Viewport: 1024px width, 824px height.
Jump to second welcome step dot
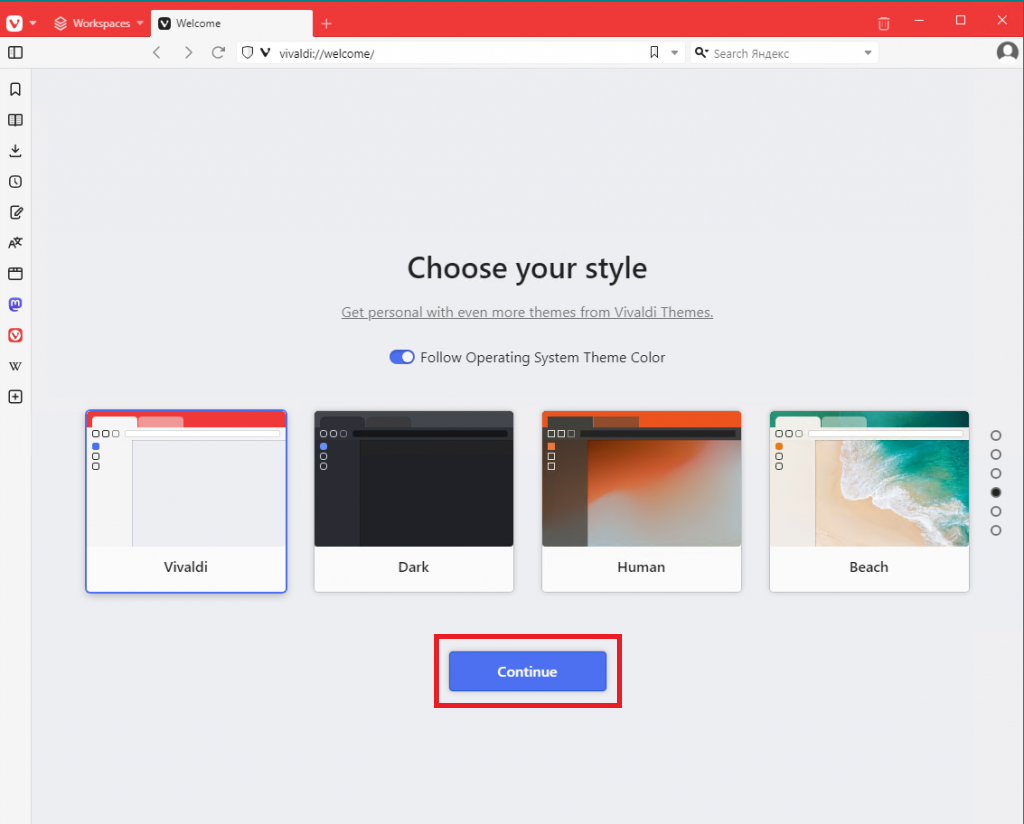tap(996, 454)
